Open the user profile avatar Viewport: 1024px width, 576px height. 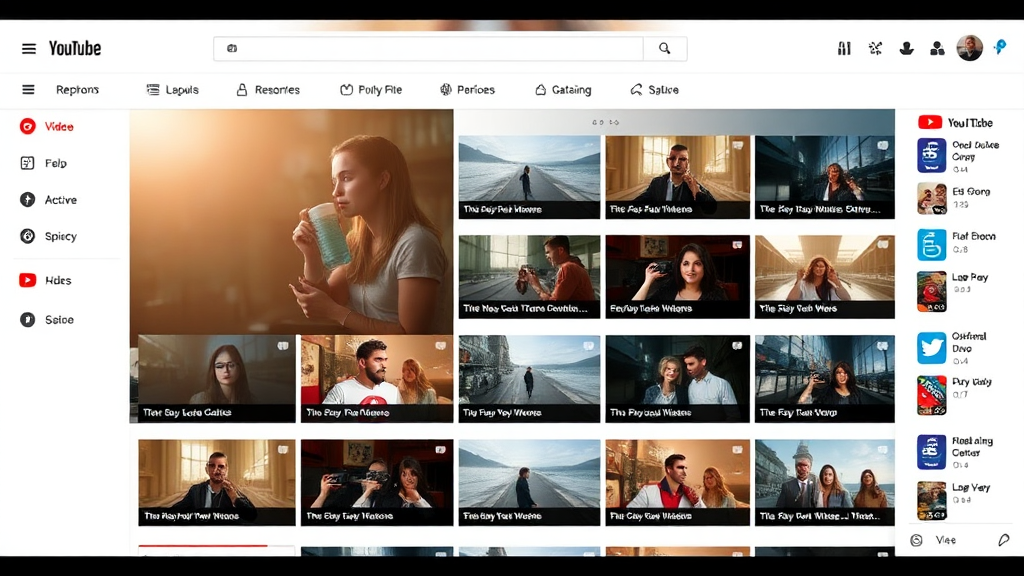(969, 48)
